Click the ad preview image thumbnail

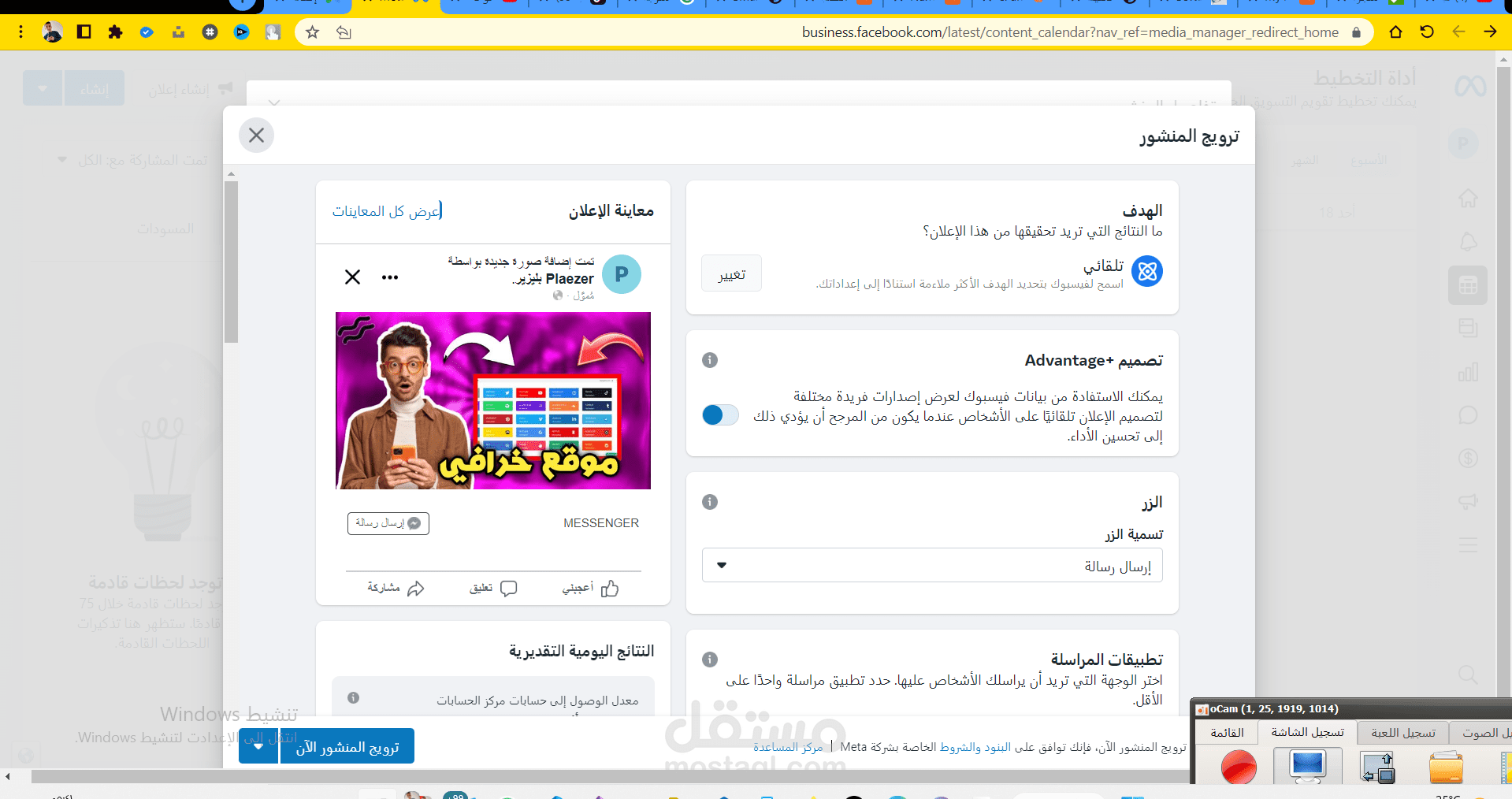click(493, 400)
